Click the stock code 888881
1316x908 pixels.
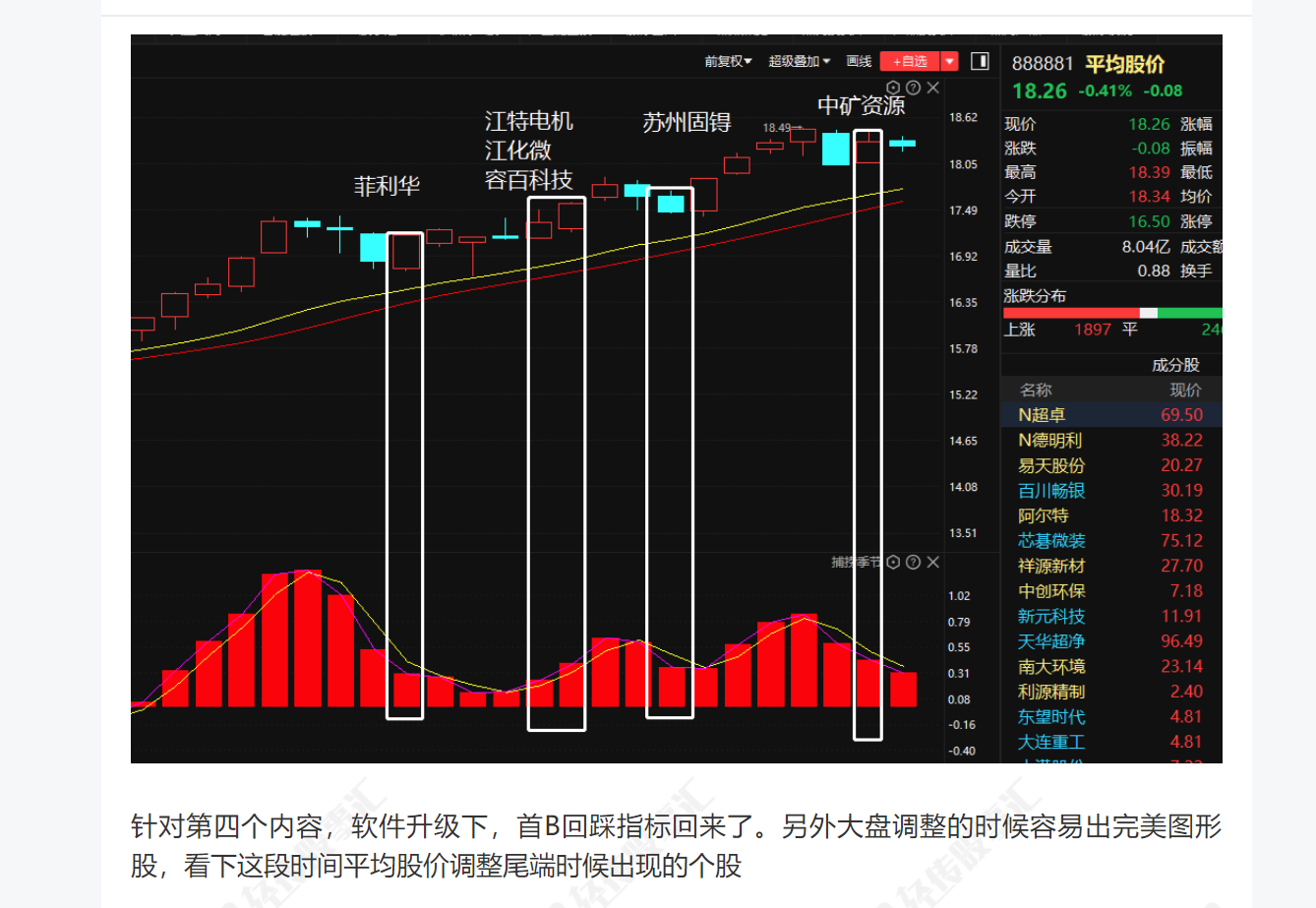[1043, 64]
